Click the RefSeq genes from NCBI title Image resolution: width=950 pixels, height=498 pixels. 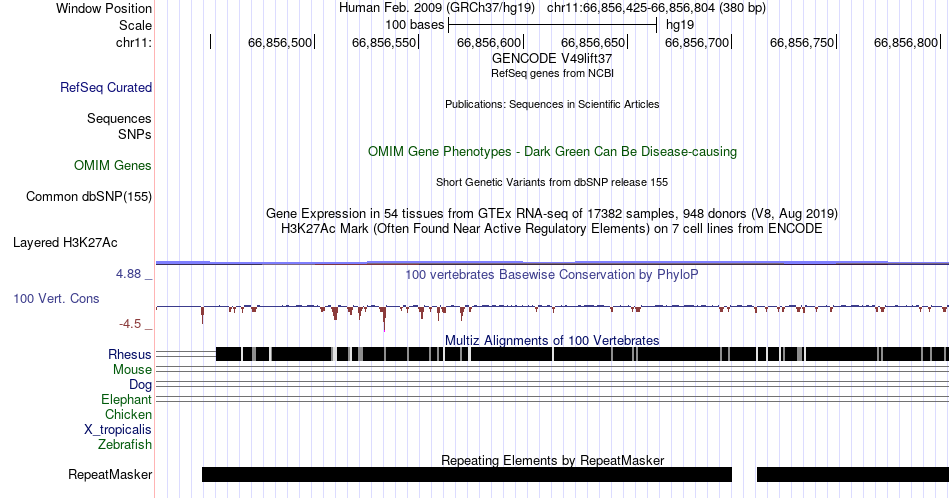point(552,73)
